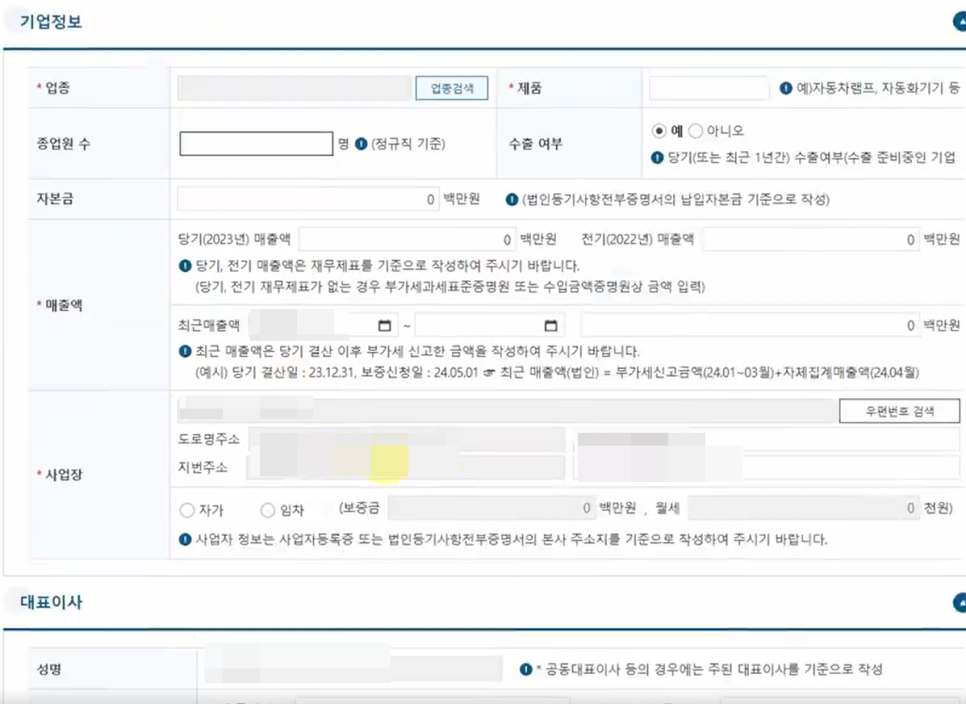Click the info icon beside the 공동대표이사 note
The width and height of the screenshot is (966, 704).
[x=525, y=669]
